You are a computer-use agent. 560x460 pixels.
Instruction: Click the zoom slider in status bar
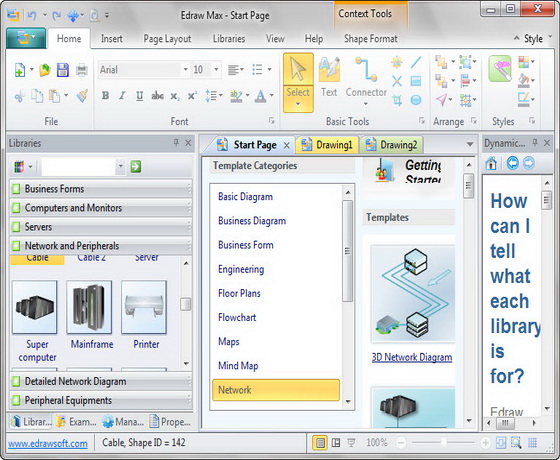tap(443, 443)
